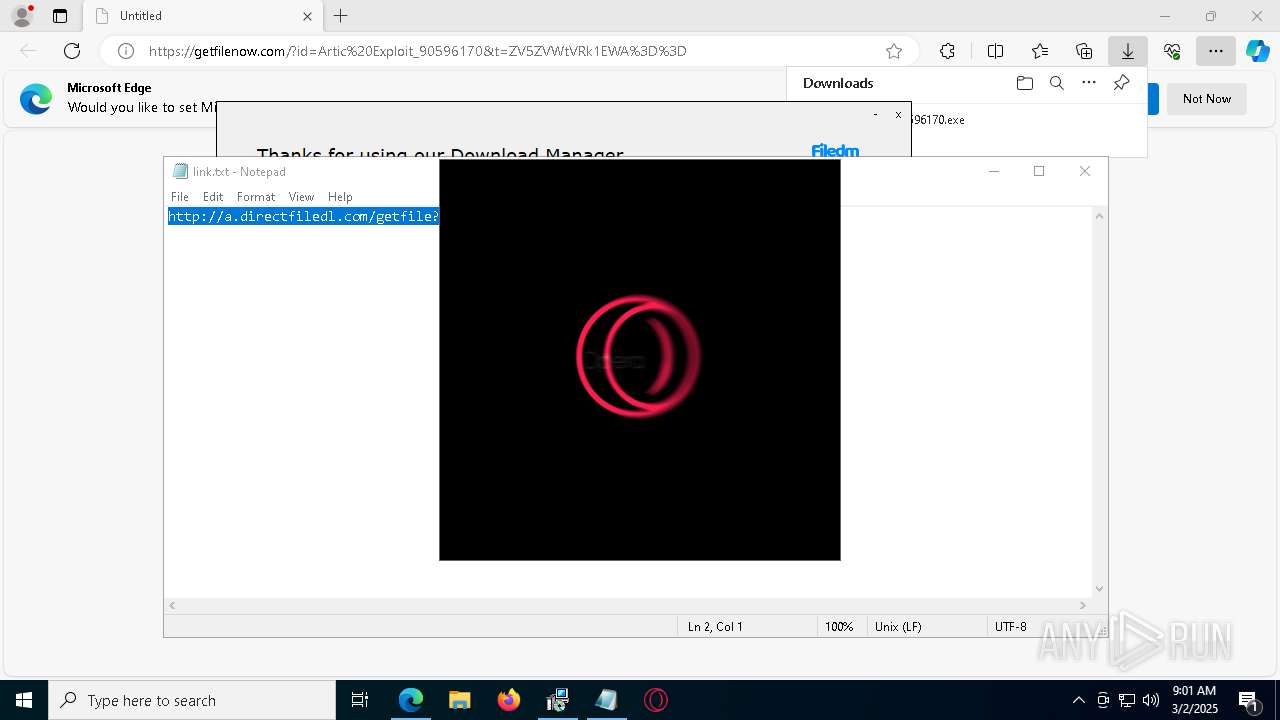This screenshot has width=1280, height=720.
Task: Add this page to favorites star
Action: pyautogui.click(x=894, y=51)
